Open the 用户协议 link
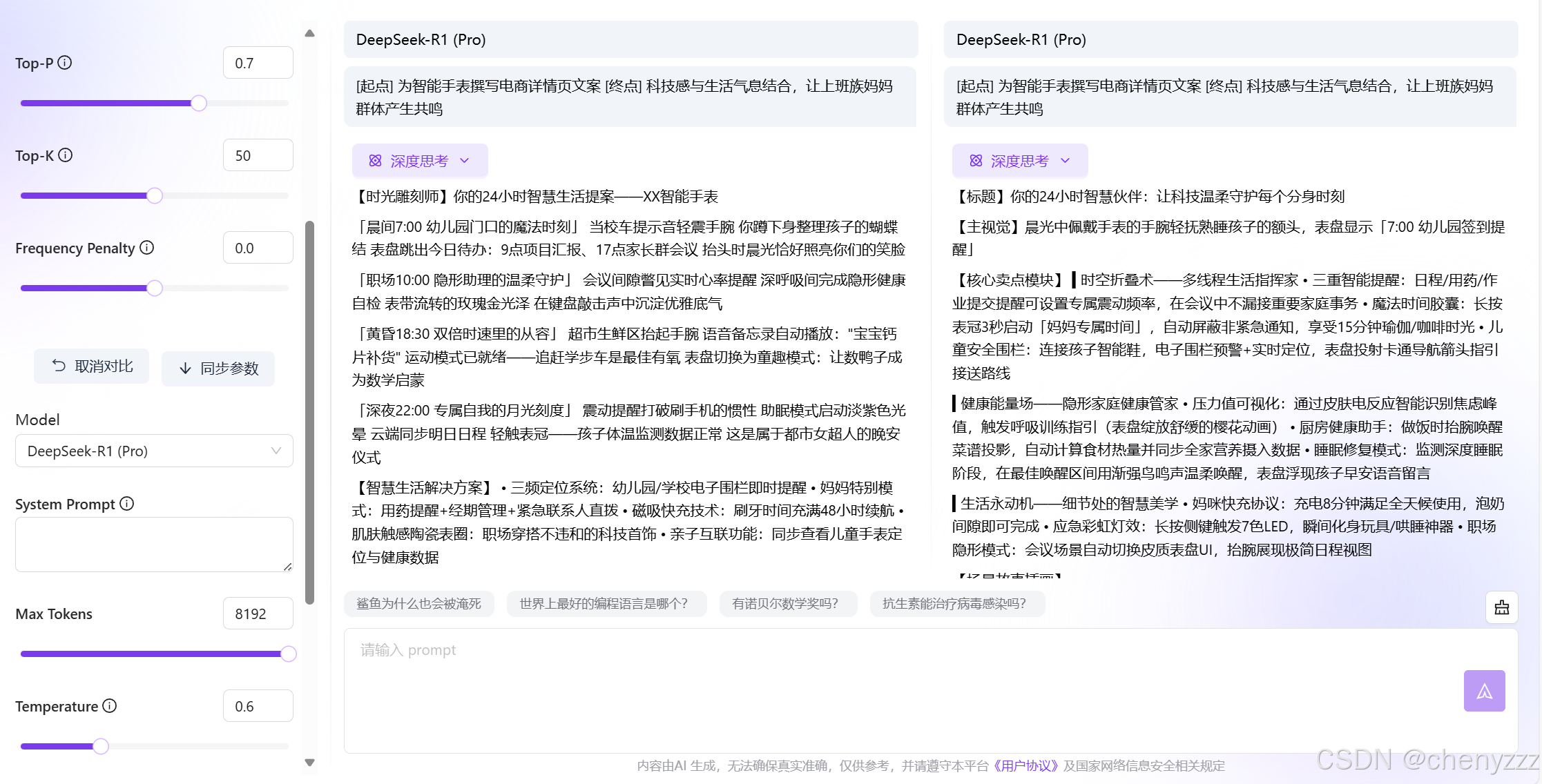 [1025, 765]
